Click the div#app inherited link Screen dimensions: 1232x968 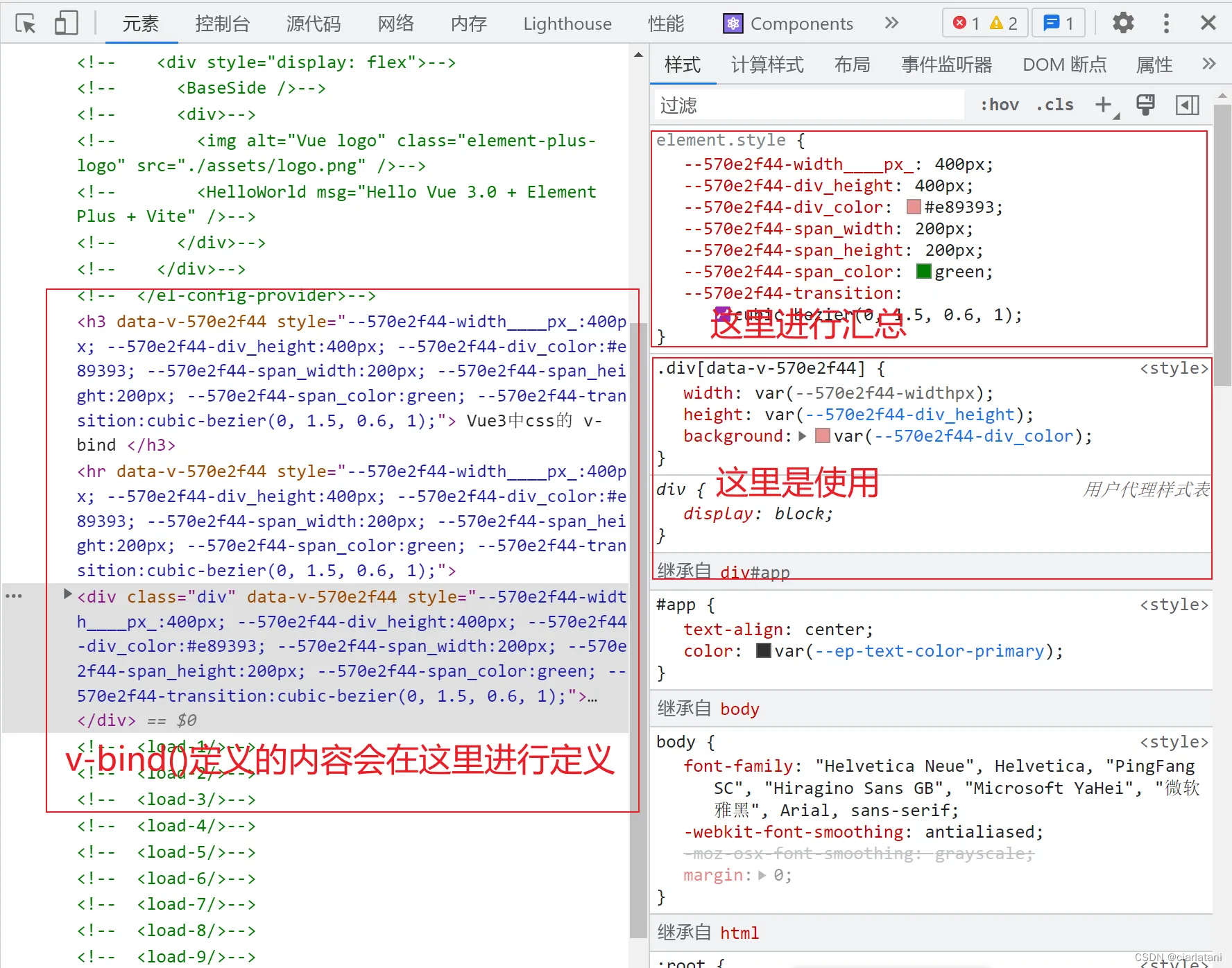click(x=755, y=572)
